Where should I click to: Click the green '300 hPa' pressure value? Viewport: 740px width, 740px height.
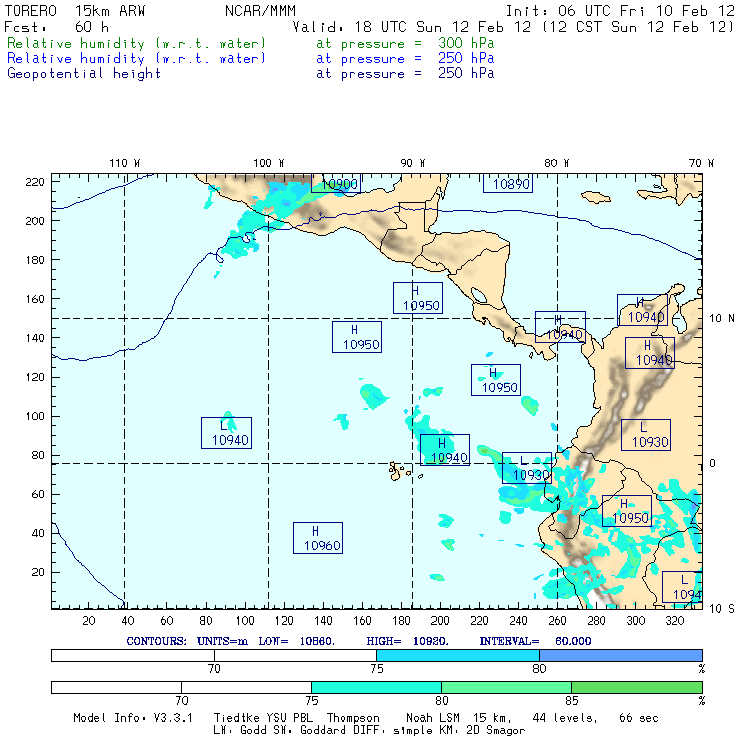pyautogui.click(x=466, y=43)
